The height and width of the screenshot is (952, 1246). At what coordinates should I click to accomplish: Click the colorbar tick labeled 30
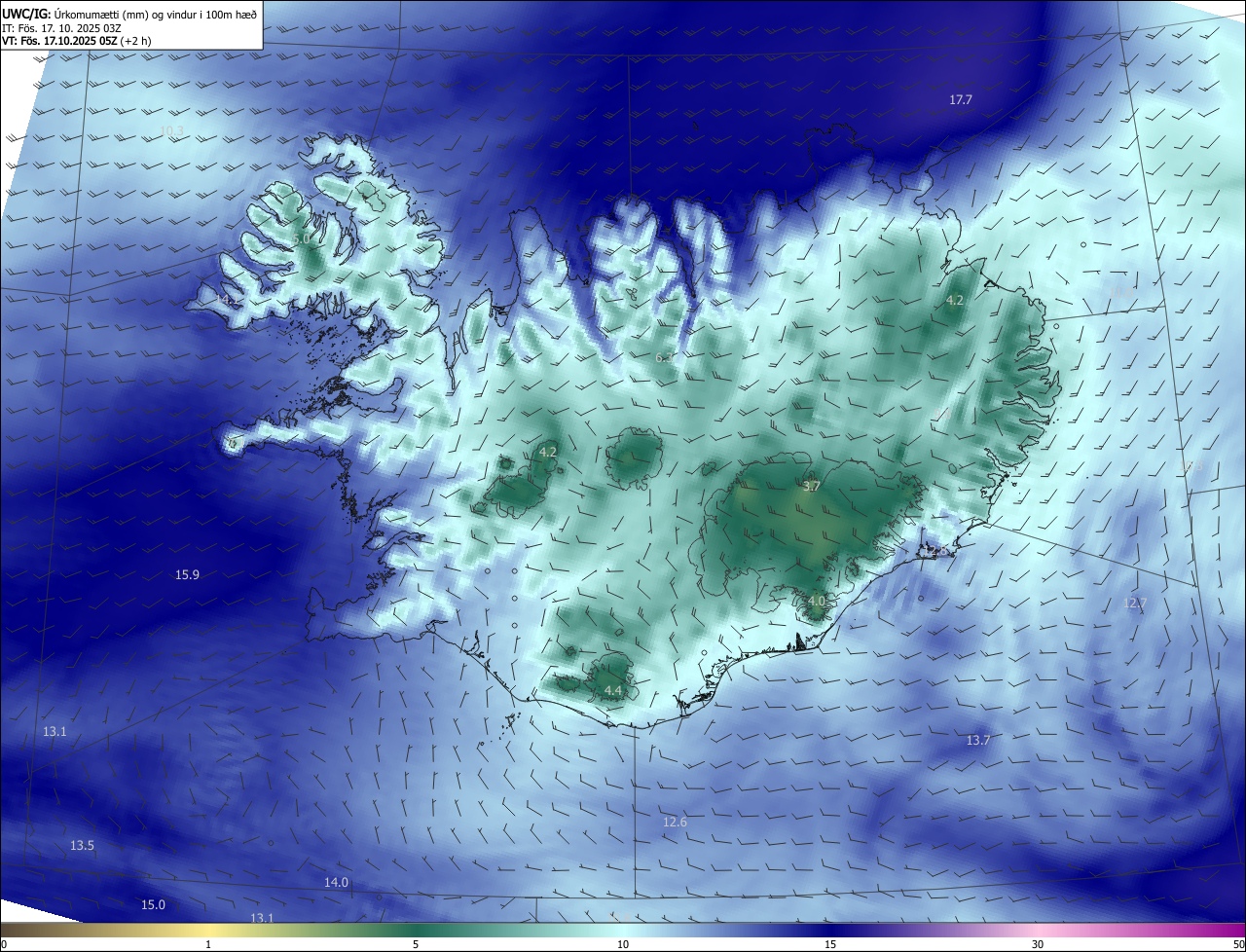pyautogui.click(x=1038, y=944)
